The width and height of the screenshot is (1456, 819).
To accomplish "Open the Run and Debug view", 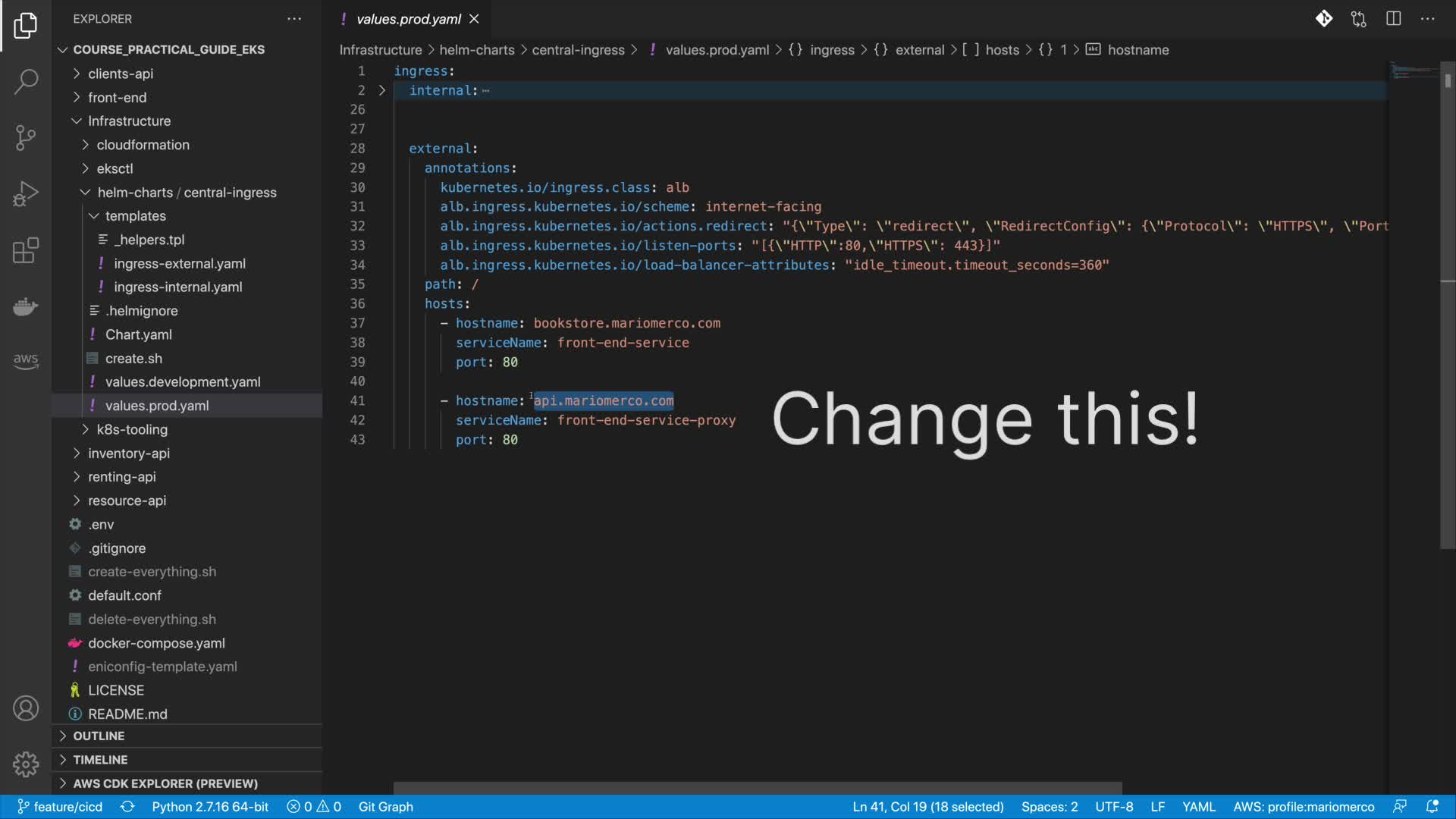I will pyautogui.click(x=26, y=193).
